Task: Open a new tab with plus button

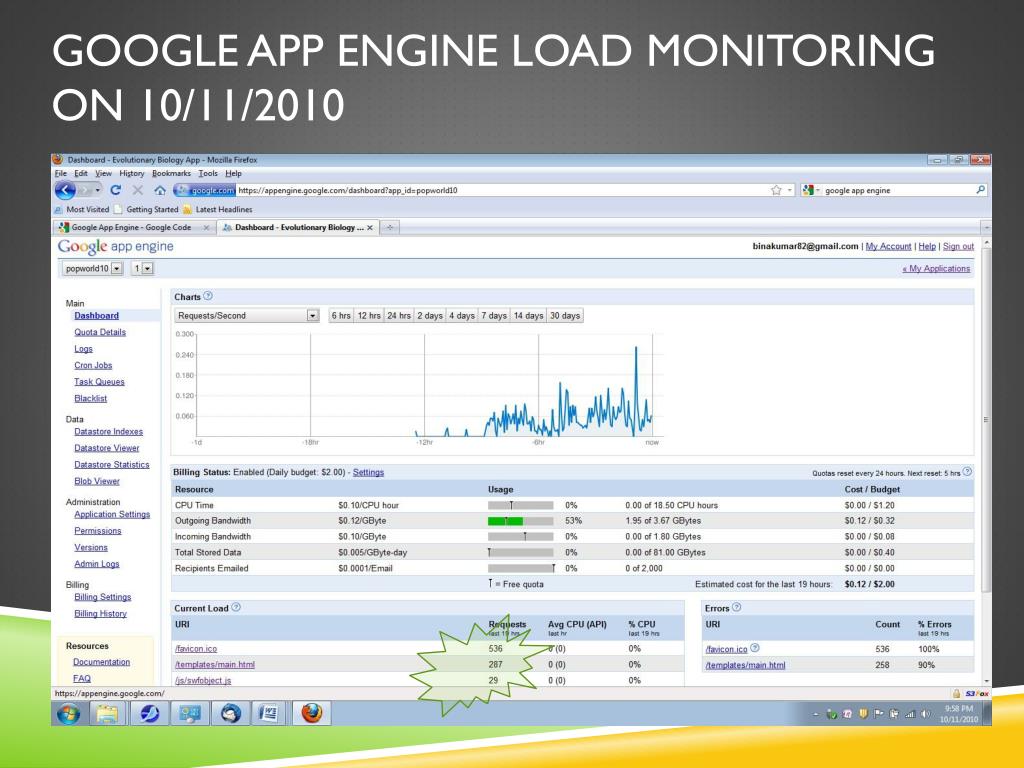Action: [390, 227]
